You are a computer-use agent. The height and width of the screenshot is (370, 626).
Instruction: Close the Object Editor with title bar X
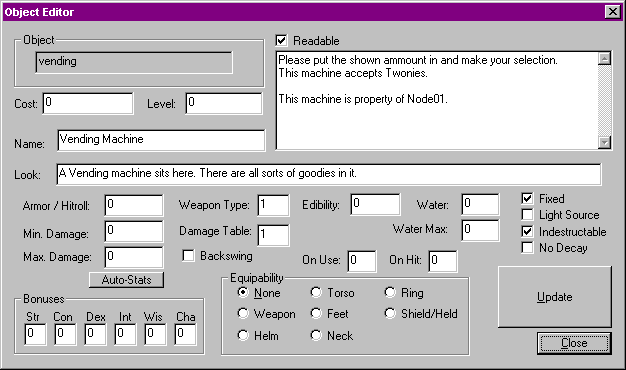[x=612, y=12]
